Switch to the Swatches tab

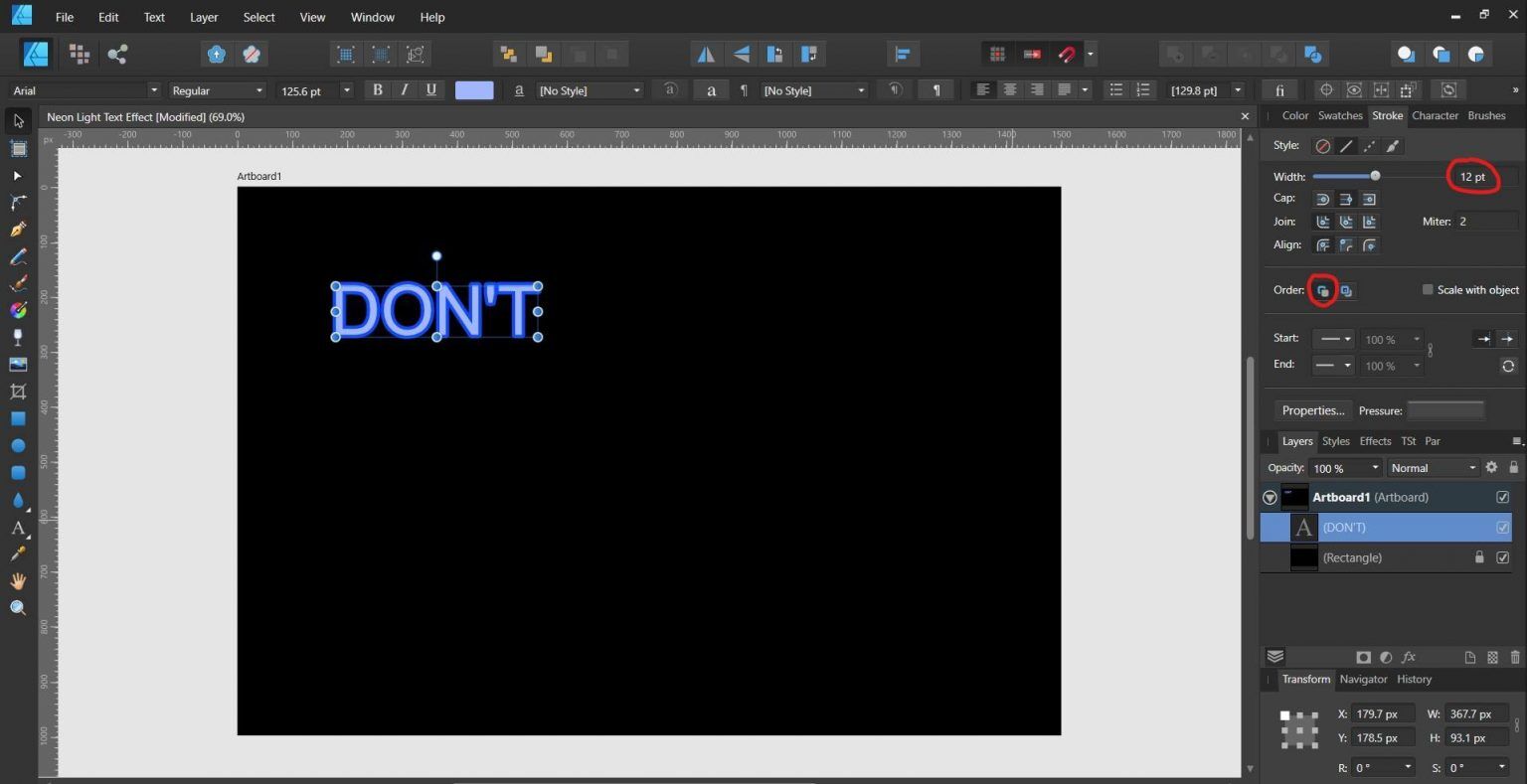click(1340, 115)
